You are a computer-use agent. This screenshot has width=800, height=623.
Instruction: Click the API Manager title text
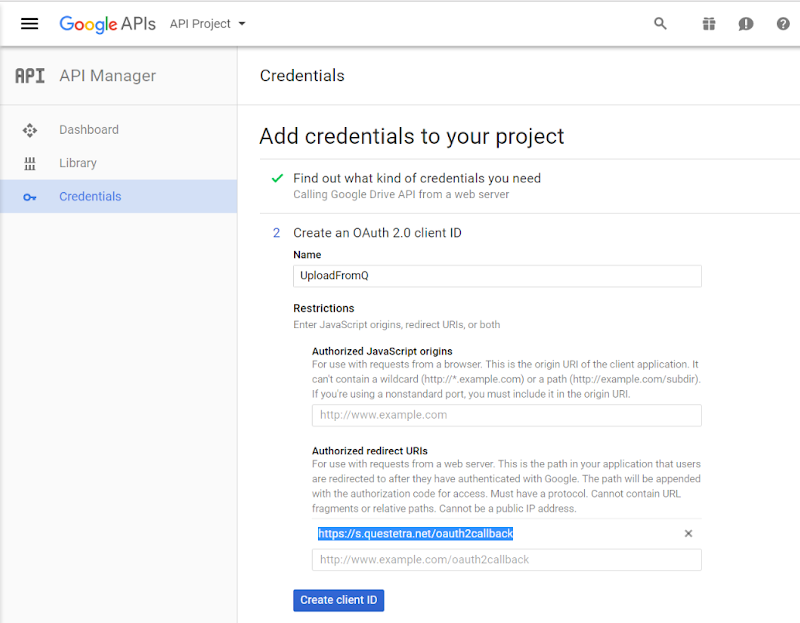click(108, 76)
